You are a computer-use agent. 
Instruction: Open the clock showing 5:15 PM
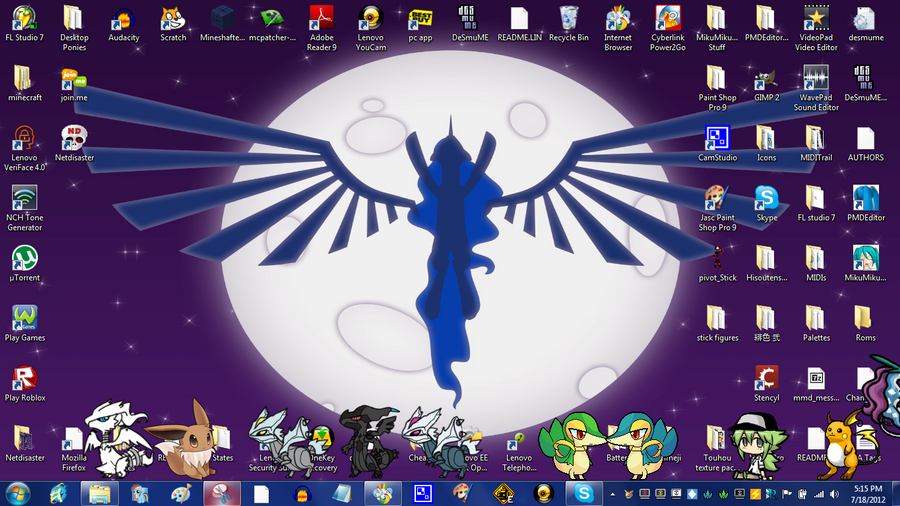[868, 494]
